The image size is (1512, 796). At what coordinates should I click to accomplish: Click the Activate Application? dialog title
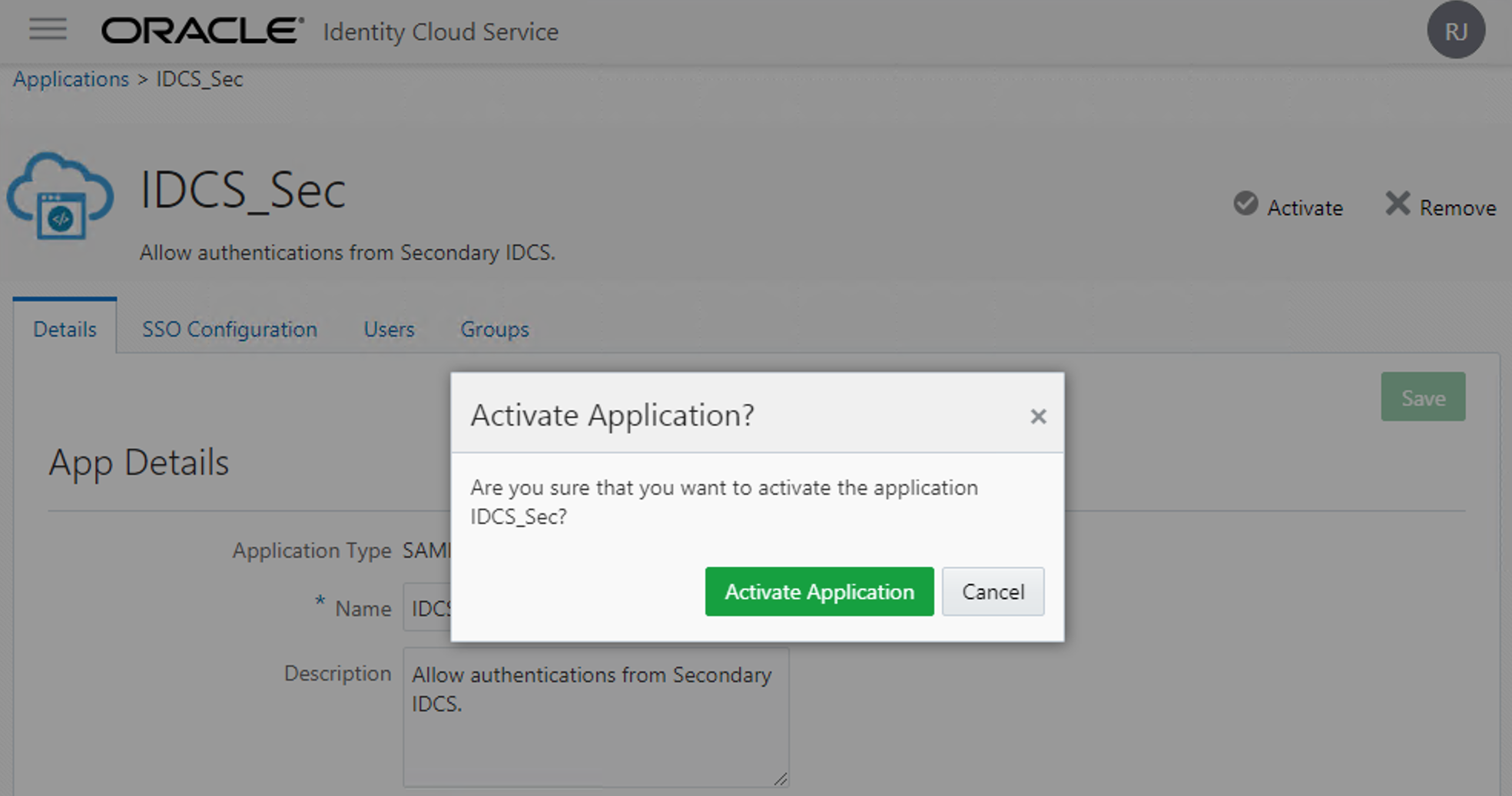click(x=612, y=415)
